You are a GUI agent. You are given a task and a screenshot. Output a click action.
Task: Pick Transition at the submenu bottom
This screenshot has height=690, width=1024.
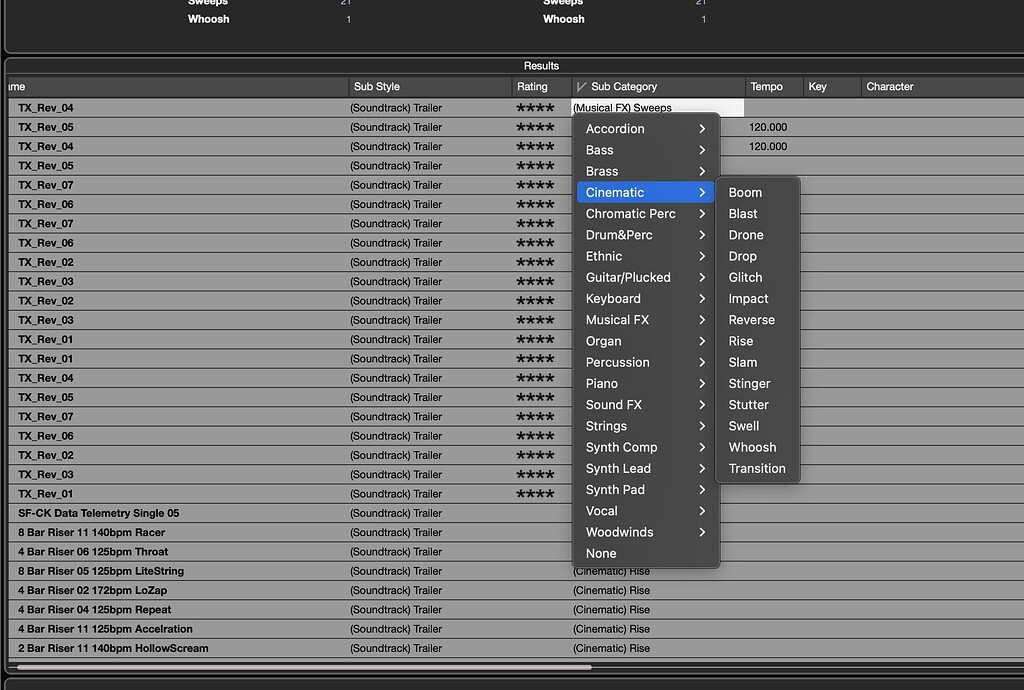pyautogui.click(x=757, y=468)
